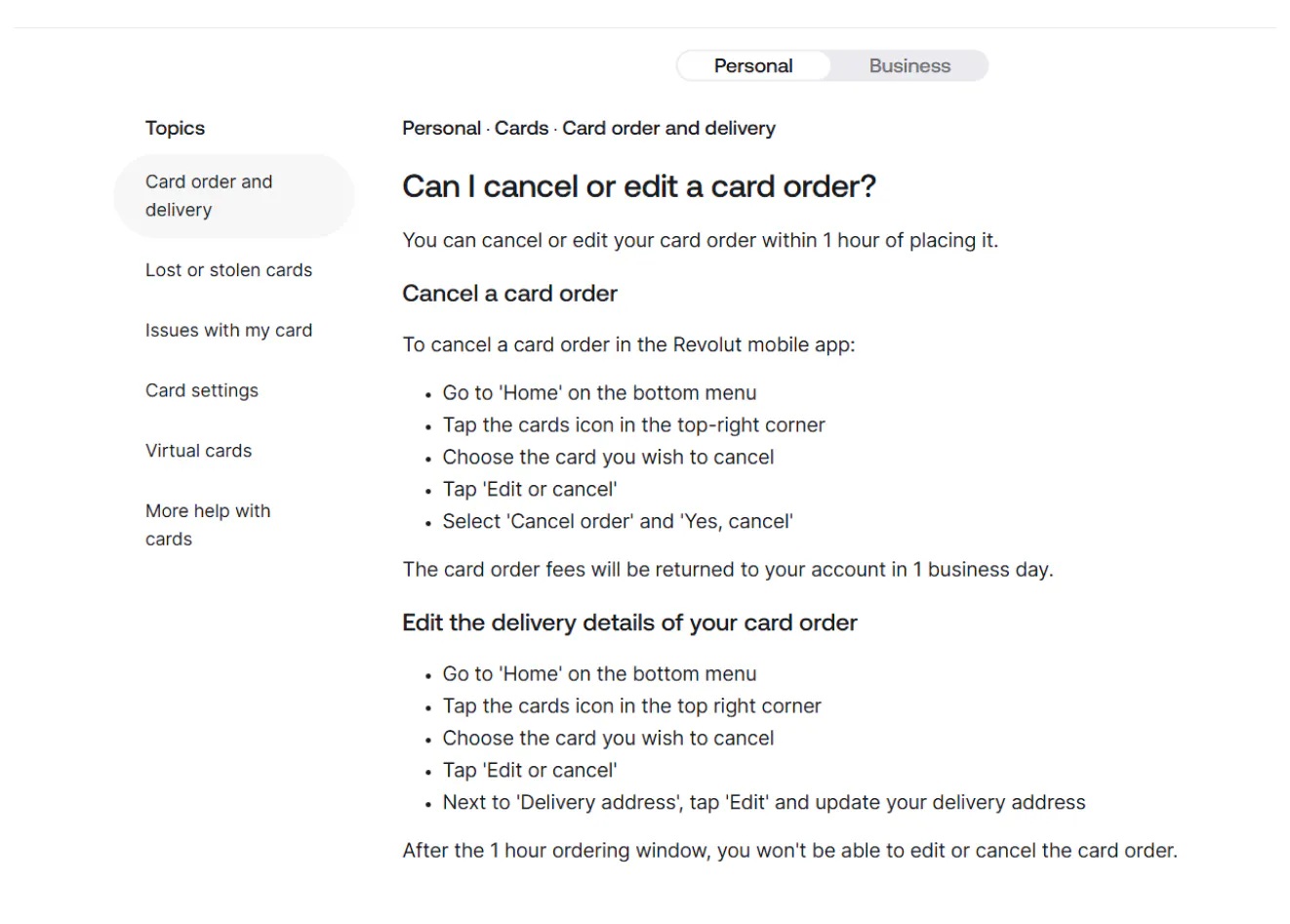Click the 'Cards' breadcrumb link
This screenshot has height=924, width=1290.
(521, 129)
